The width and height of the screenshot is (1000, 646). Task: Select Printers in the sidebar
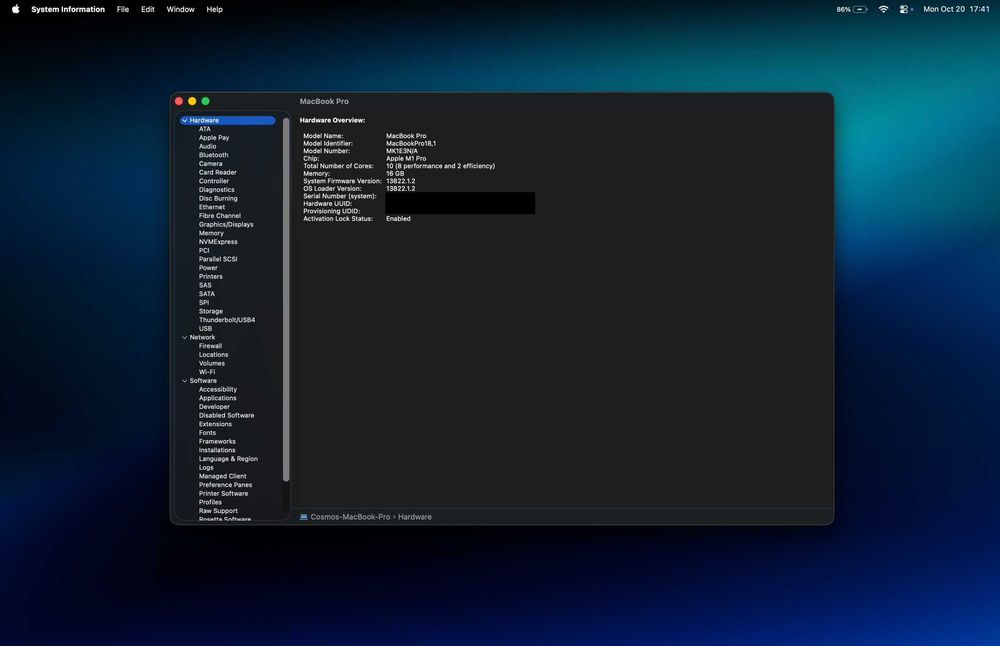[210, 277]
